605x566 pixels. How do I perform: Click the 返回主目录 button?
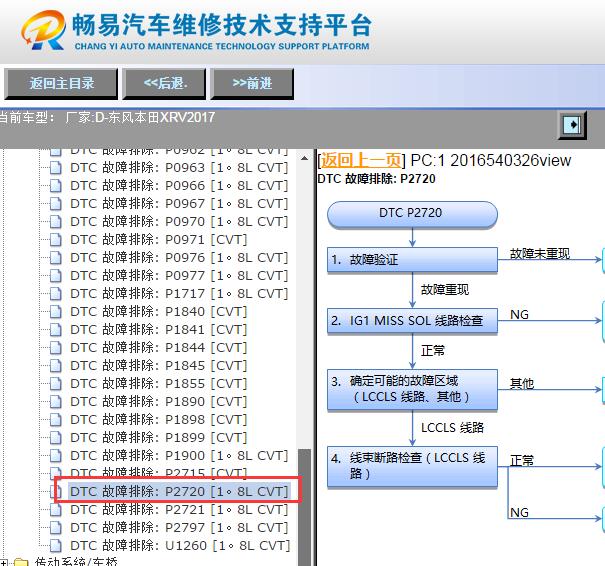(x=61, y=84)
